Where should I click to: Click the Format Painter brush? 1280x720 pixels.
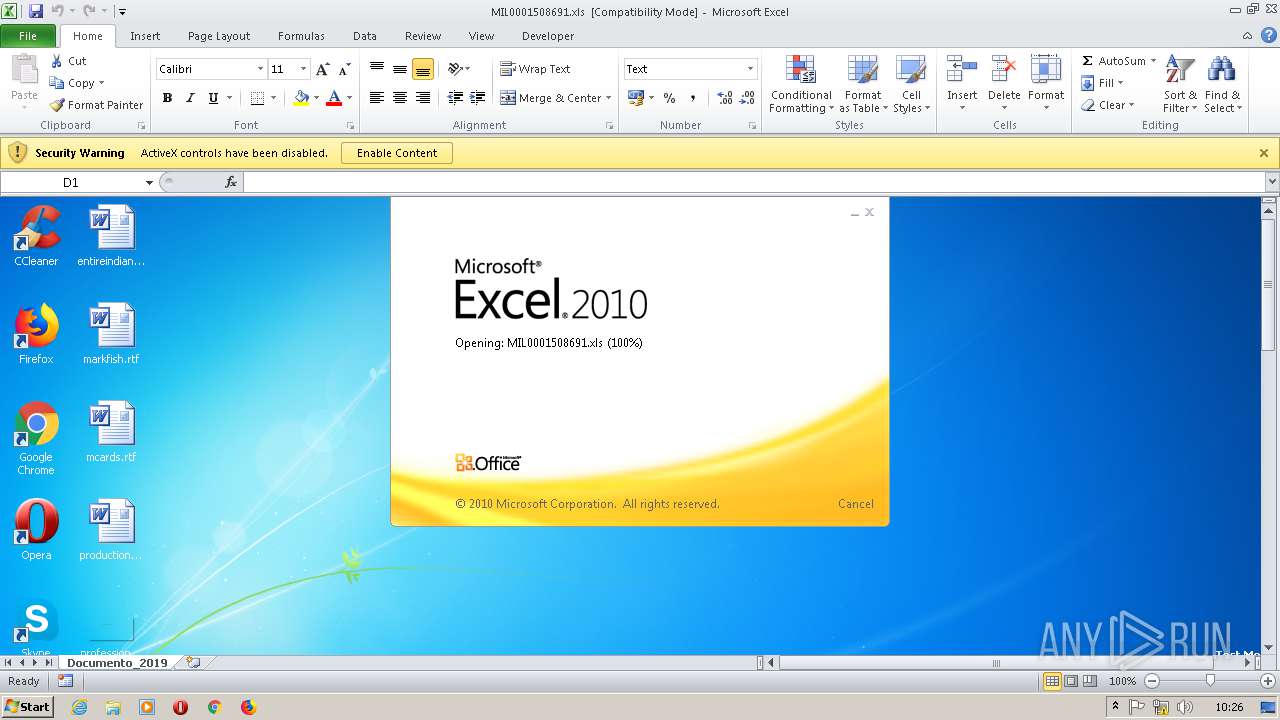tap(57, 105)
